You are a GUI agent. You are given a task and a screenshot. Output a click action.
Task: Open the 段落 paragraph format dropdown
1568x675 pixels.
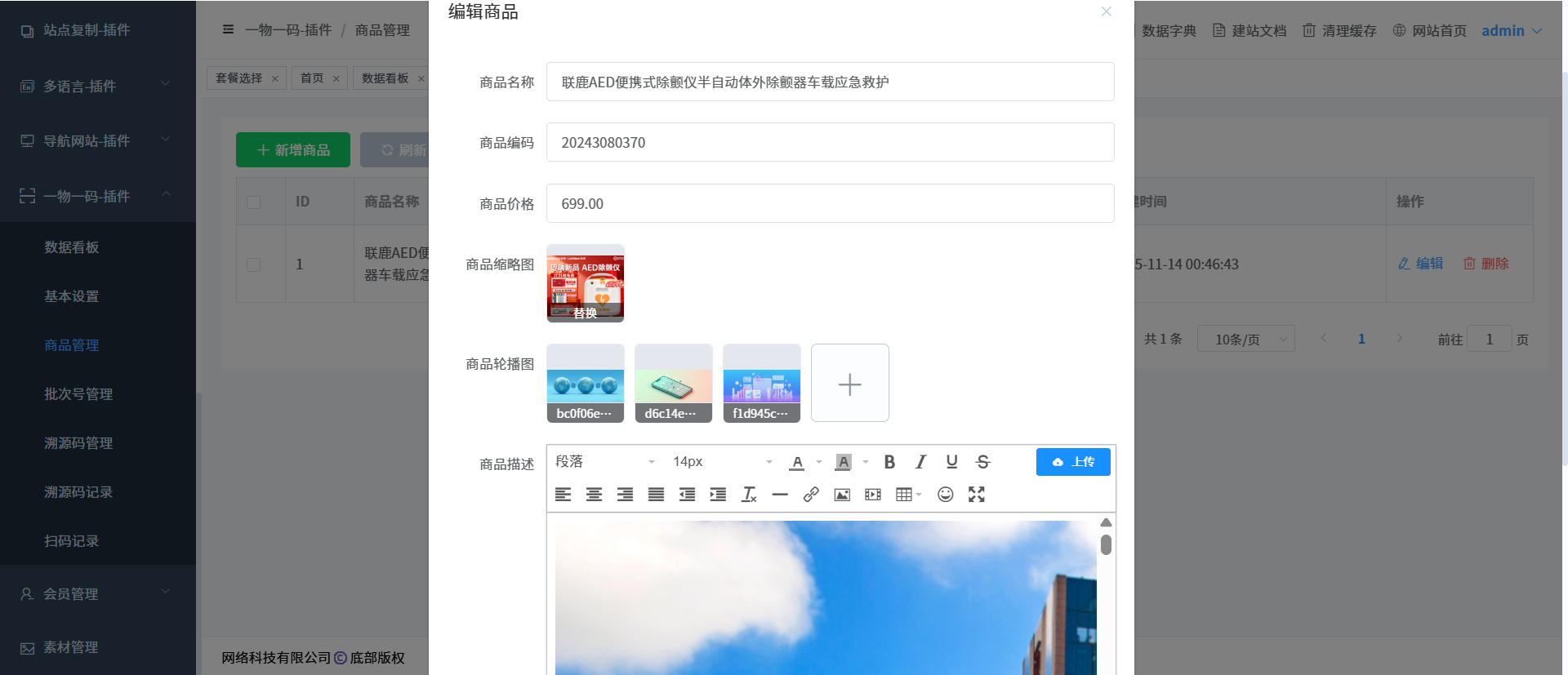(x=605, y=462)
